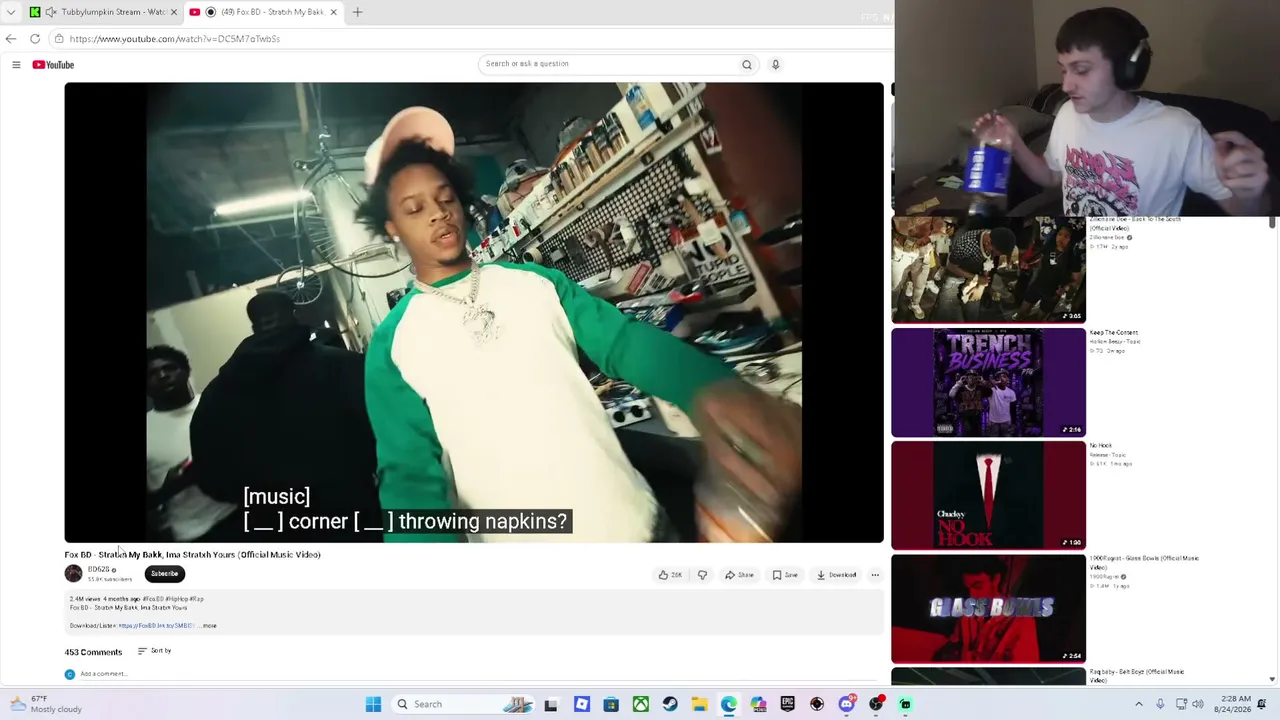Open the video's three-dot more actions
Screen dimensions: 1280x720
tap(875, 575)
